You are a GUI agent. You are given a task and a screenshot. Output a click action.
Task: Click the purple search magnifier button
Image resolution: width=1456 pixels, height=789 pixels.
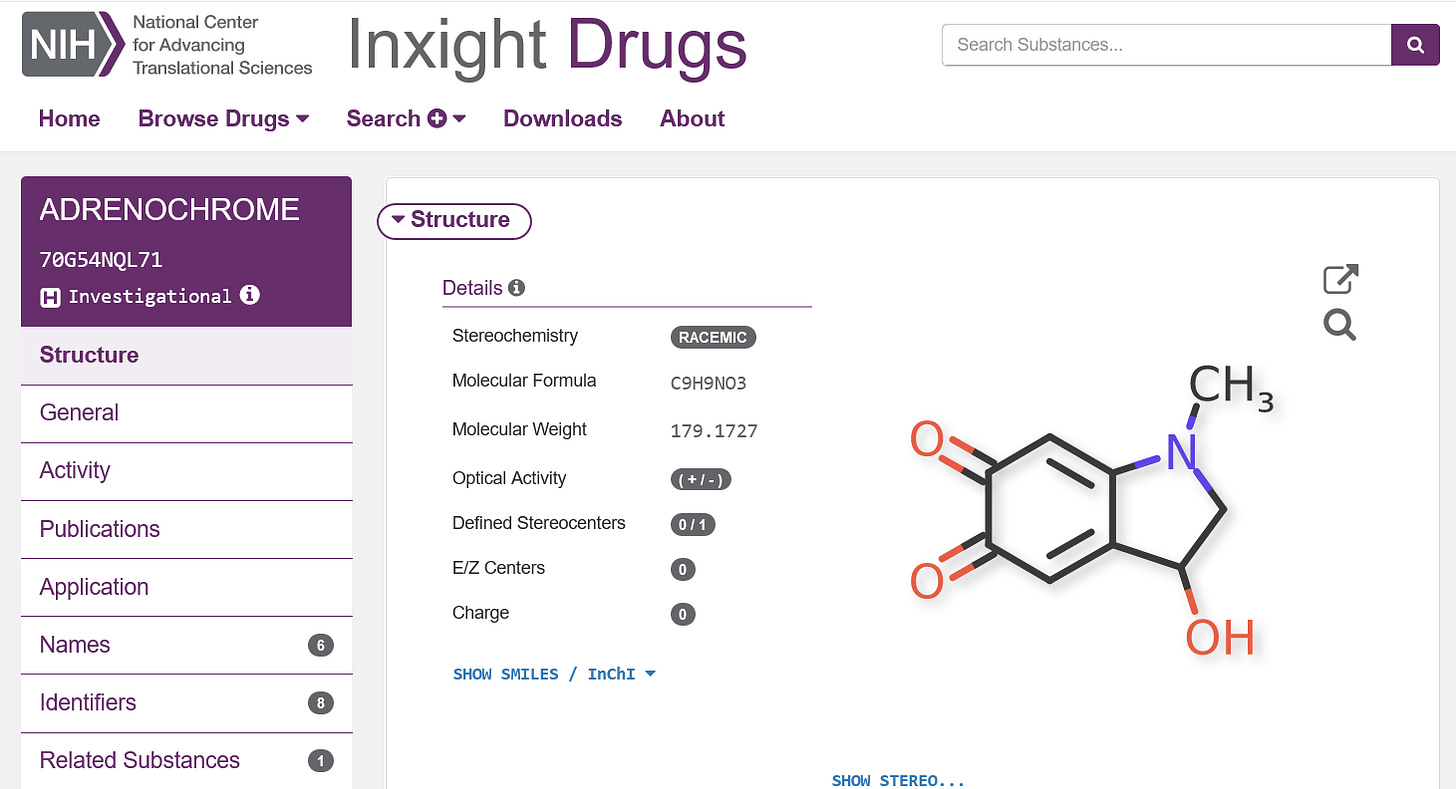pos(1415,44)
